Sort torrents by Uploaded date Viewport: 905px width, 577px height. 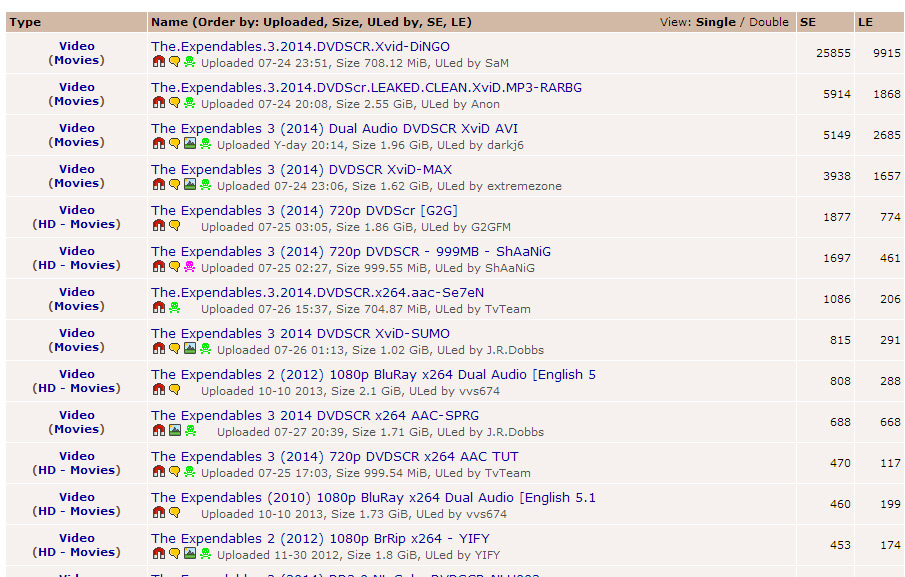294,22
